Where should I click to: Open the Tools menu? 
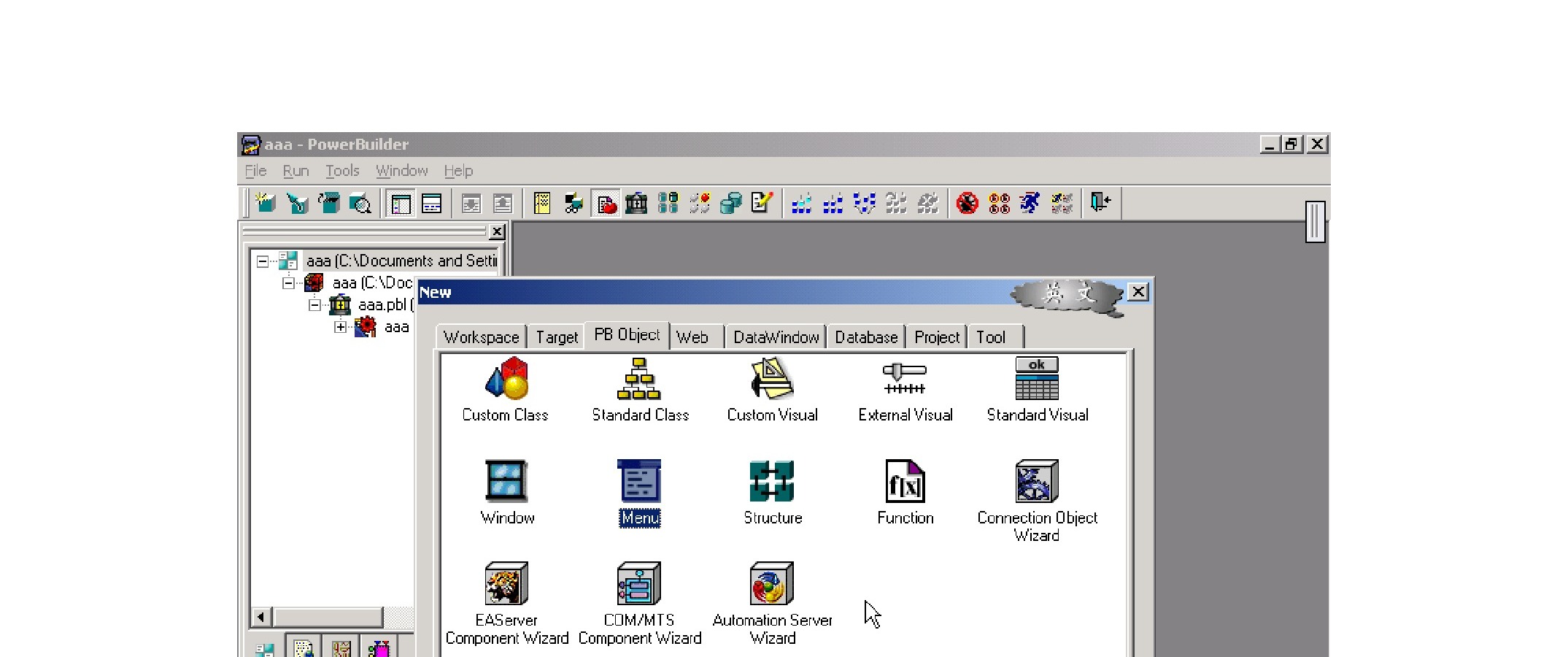342,171
